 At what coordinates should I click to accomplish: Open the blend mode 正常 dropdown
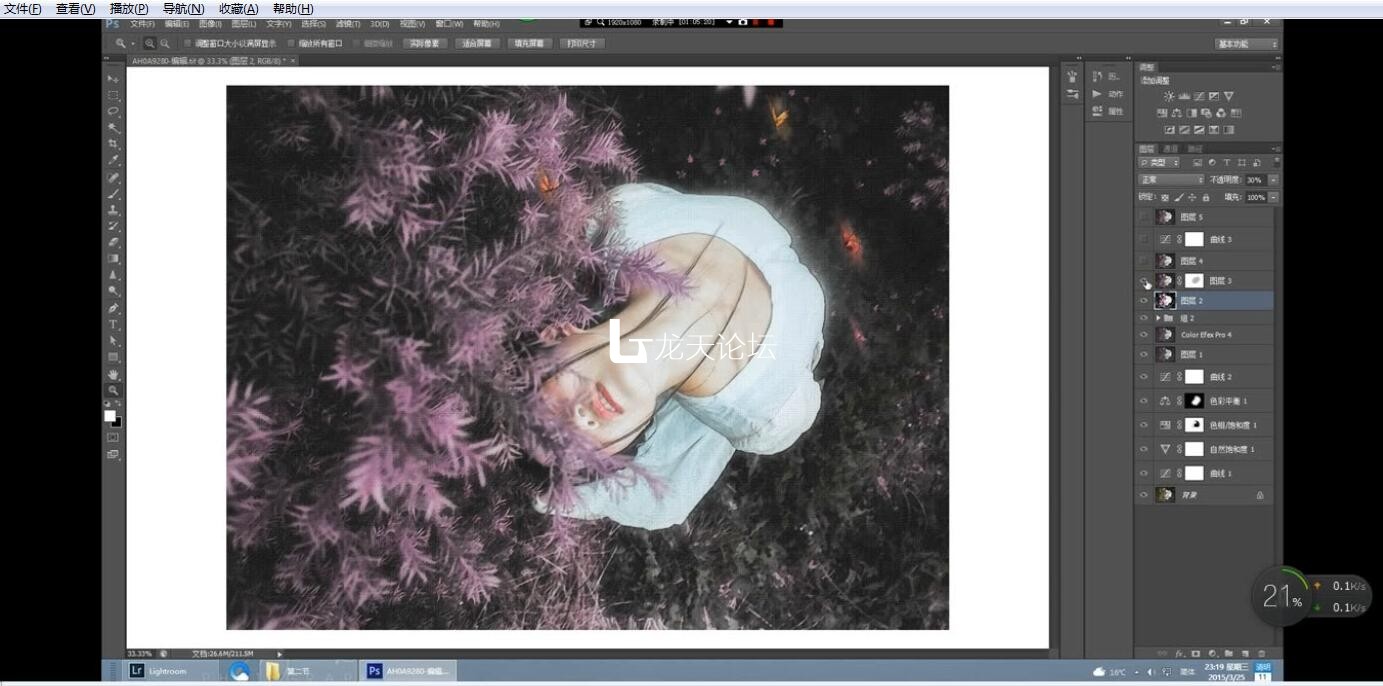click(1170, 180)
